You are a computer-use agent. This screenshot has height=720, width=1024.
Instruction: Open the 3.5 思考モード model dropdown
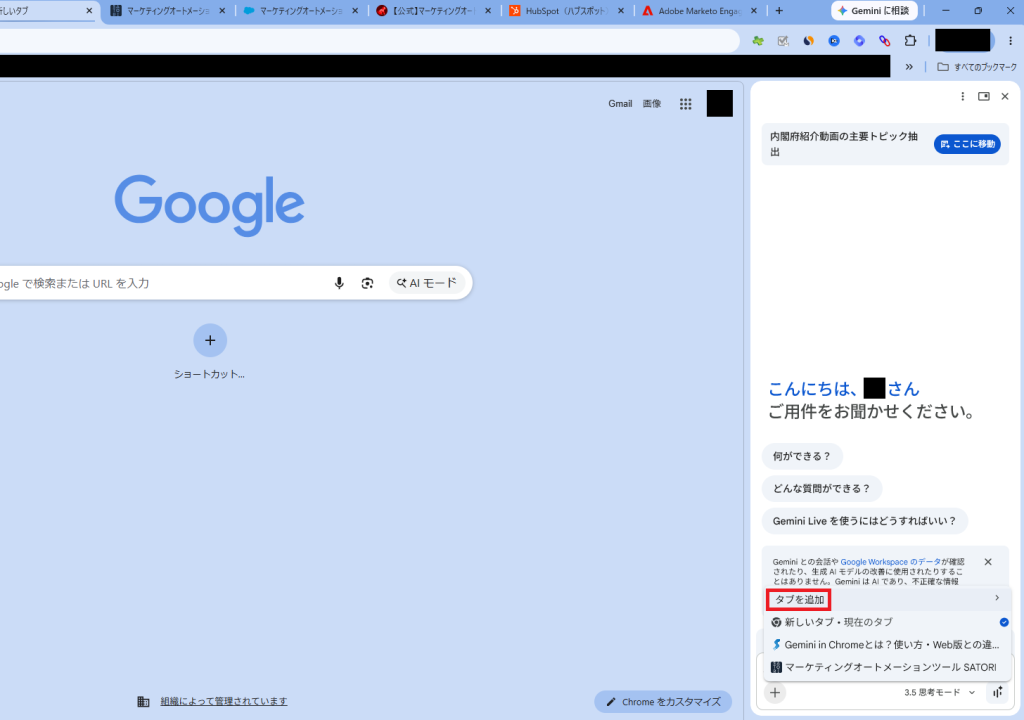coord(940,693)
